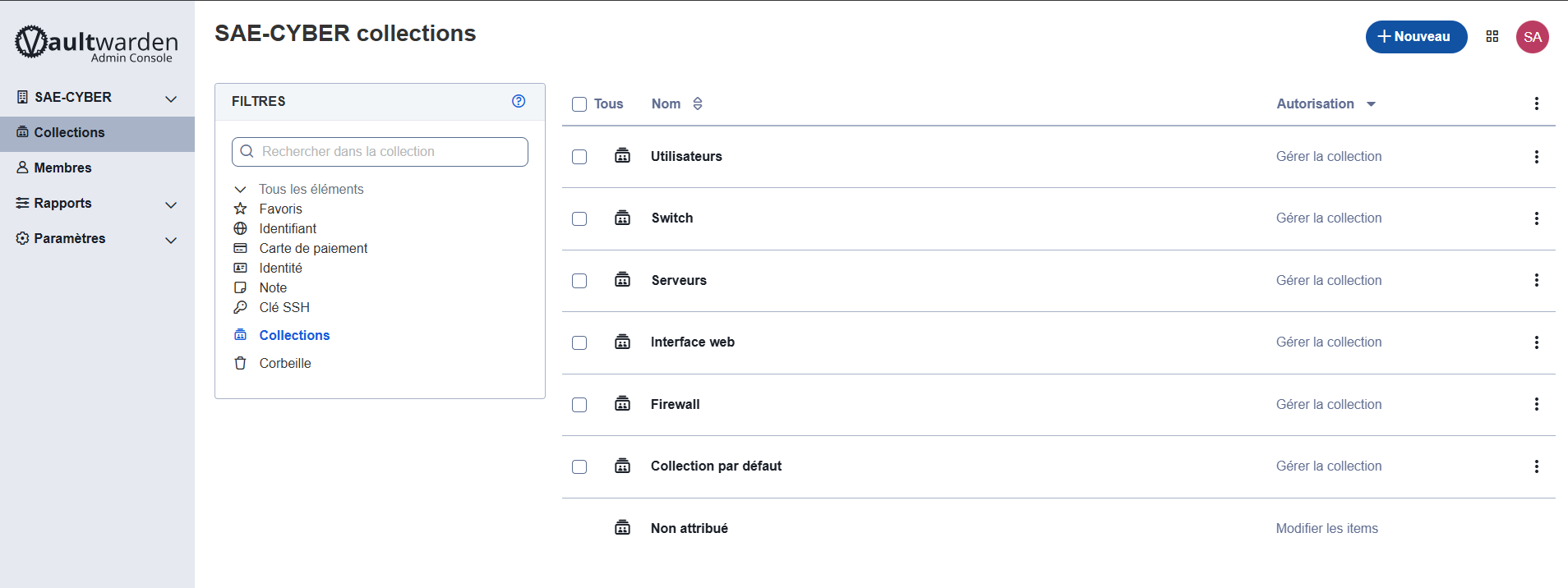Focus the Rechercher dans la collection field
Image resolution: width=1568 pixels, height=588 pixels.
click(x=380, y=152)
